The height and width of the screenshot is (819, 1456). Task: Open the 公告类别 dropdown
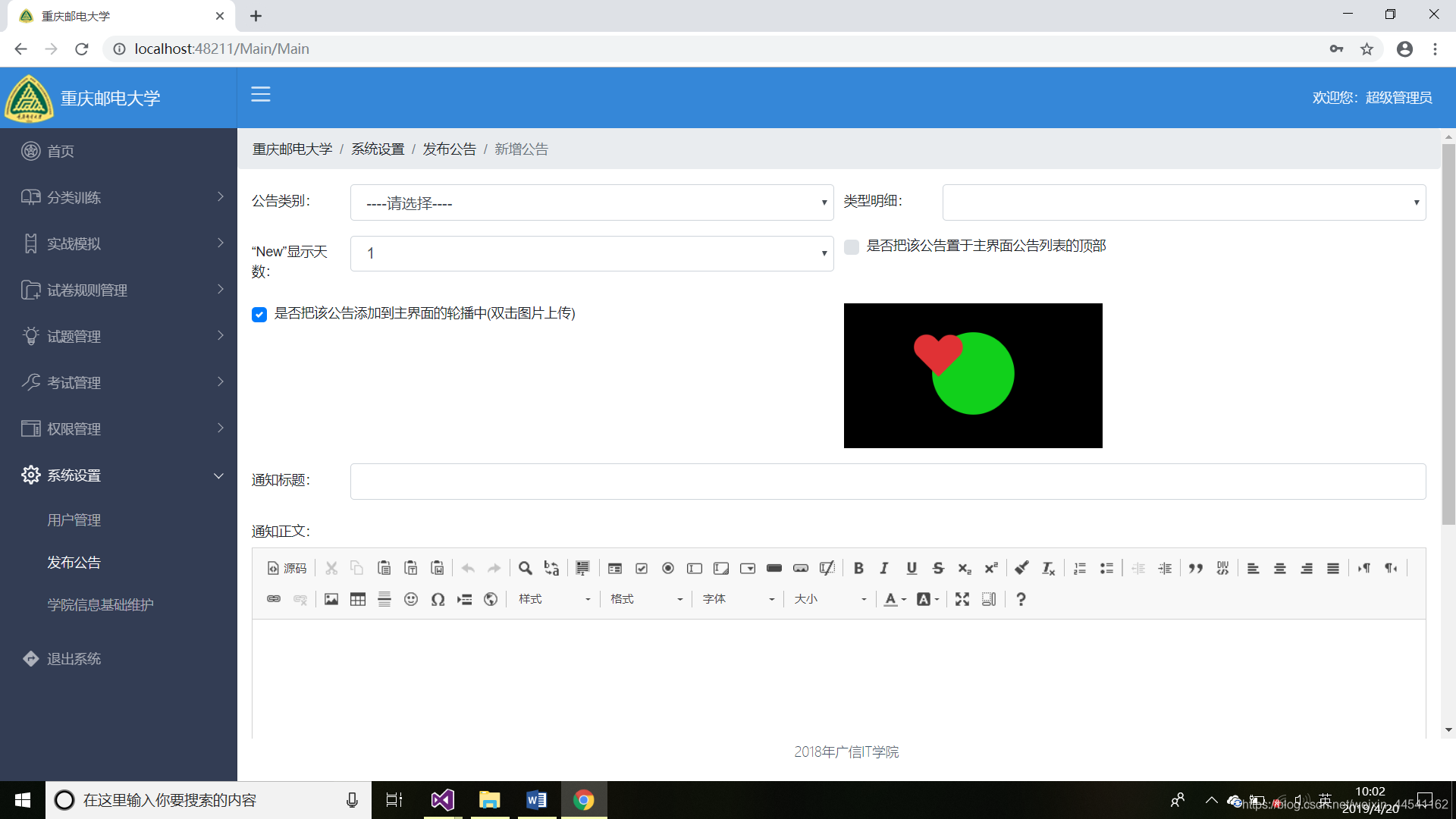(x=591, y=202)
